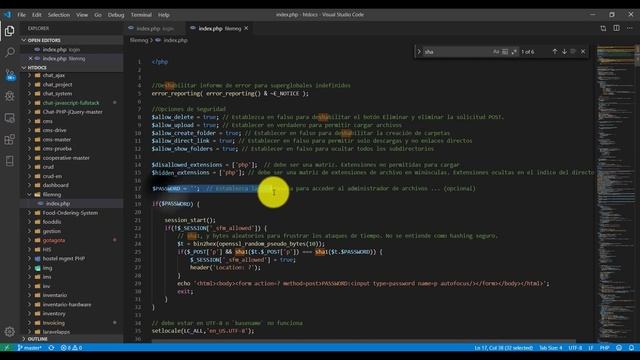
Task: Click Ln 17, Col 38 status entry
Action: (x=503, y=348)
